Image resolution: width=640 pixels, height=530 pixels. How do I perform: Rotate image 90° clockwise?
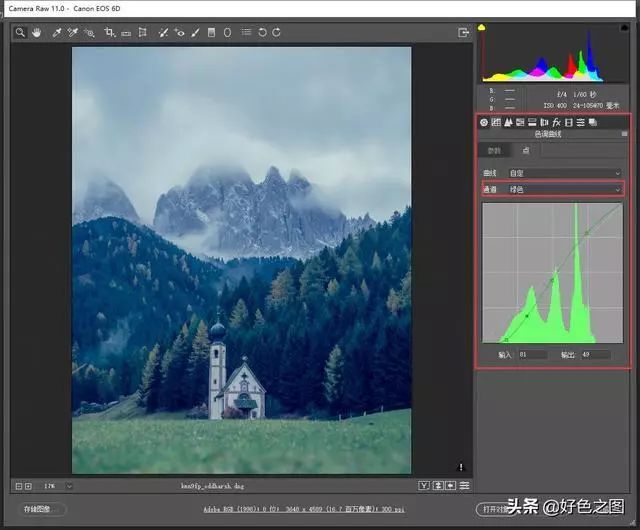(x=276, y=32)
